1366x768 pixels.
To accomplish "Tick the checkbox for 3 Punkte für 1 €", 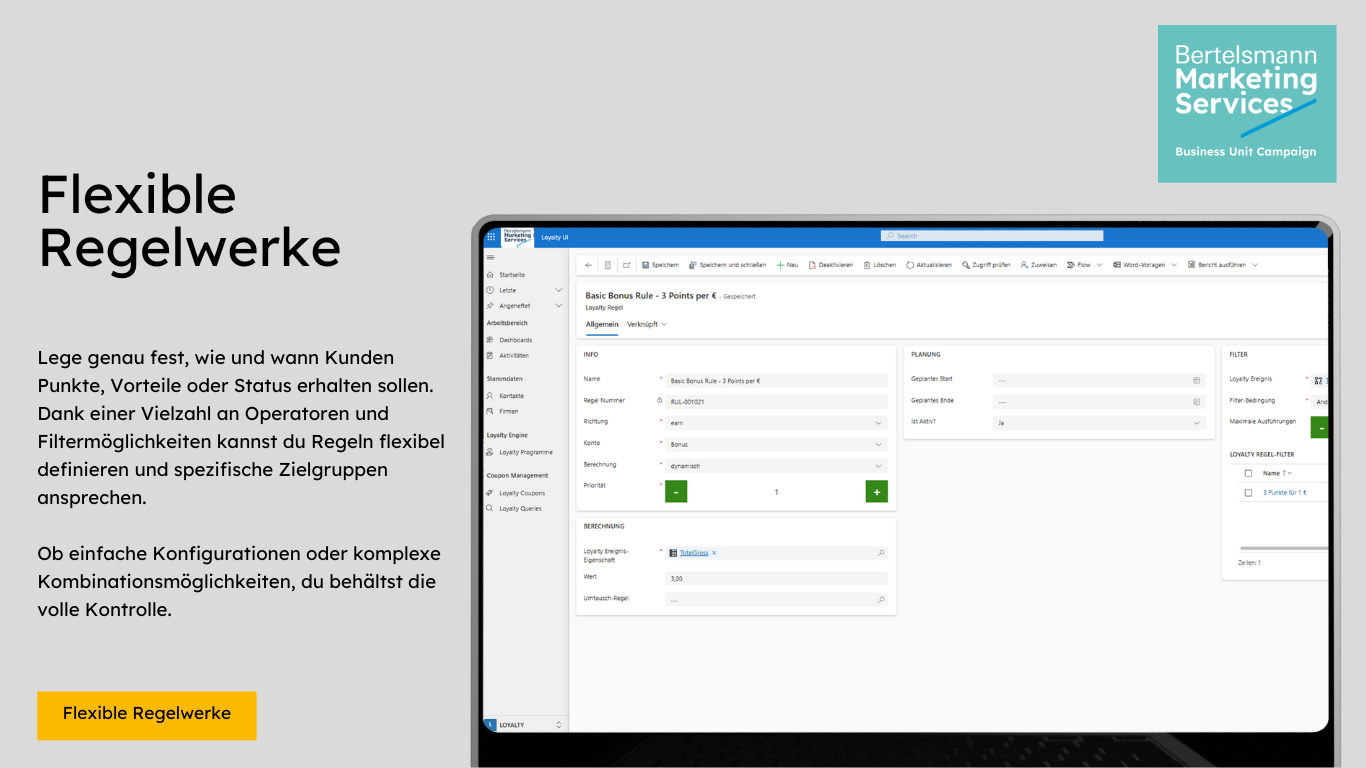I will point(1248,493).
